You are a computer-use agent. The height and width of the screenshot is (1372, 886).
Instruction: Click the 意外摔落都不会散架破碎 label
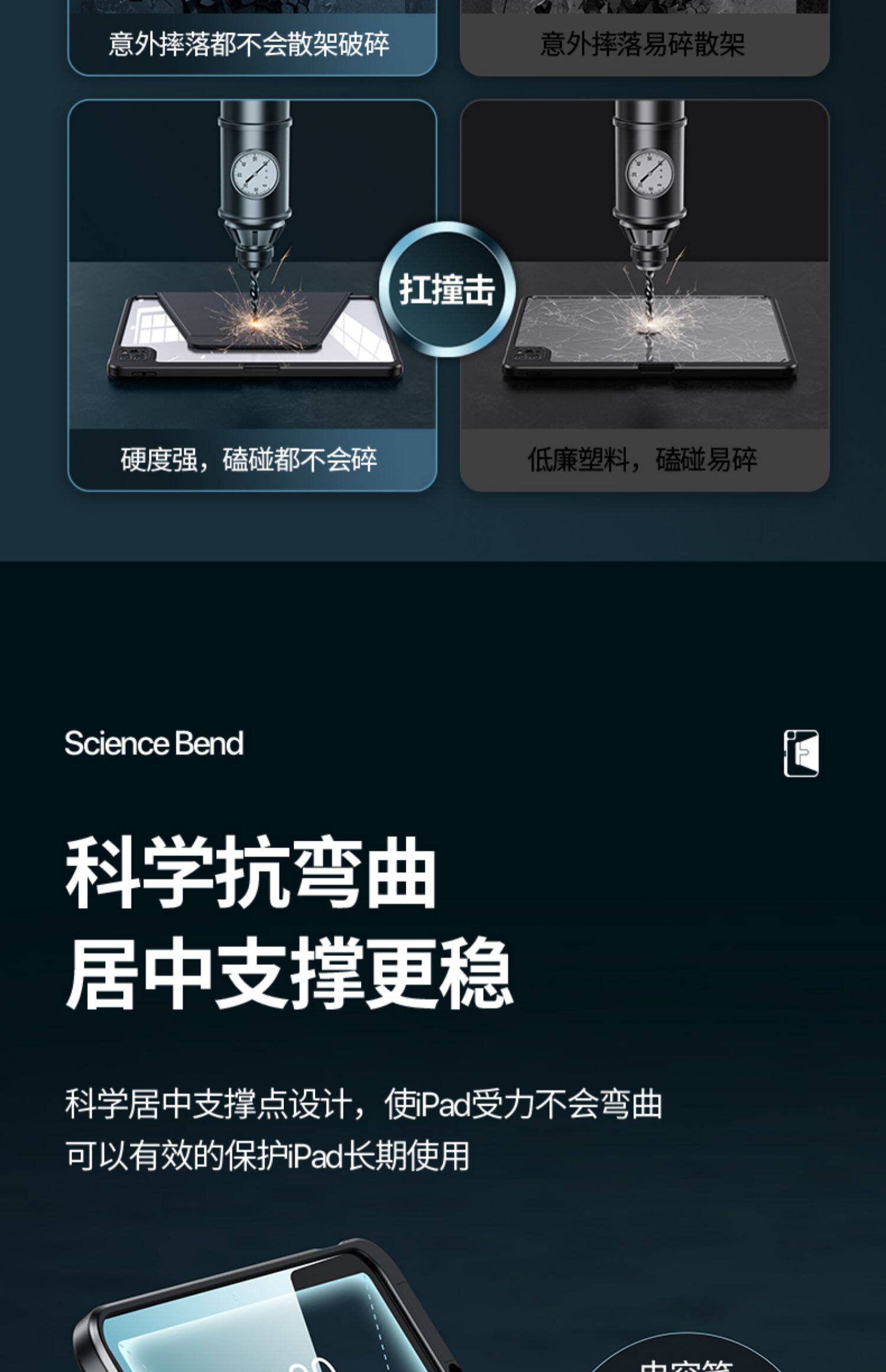pyautogui.click(x=249, y=44)
